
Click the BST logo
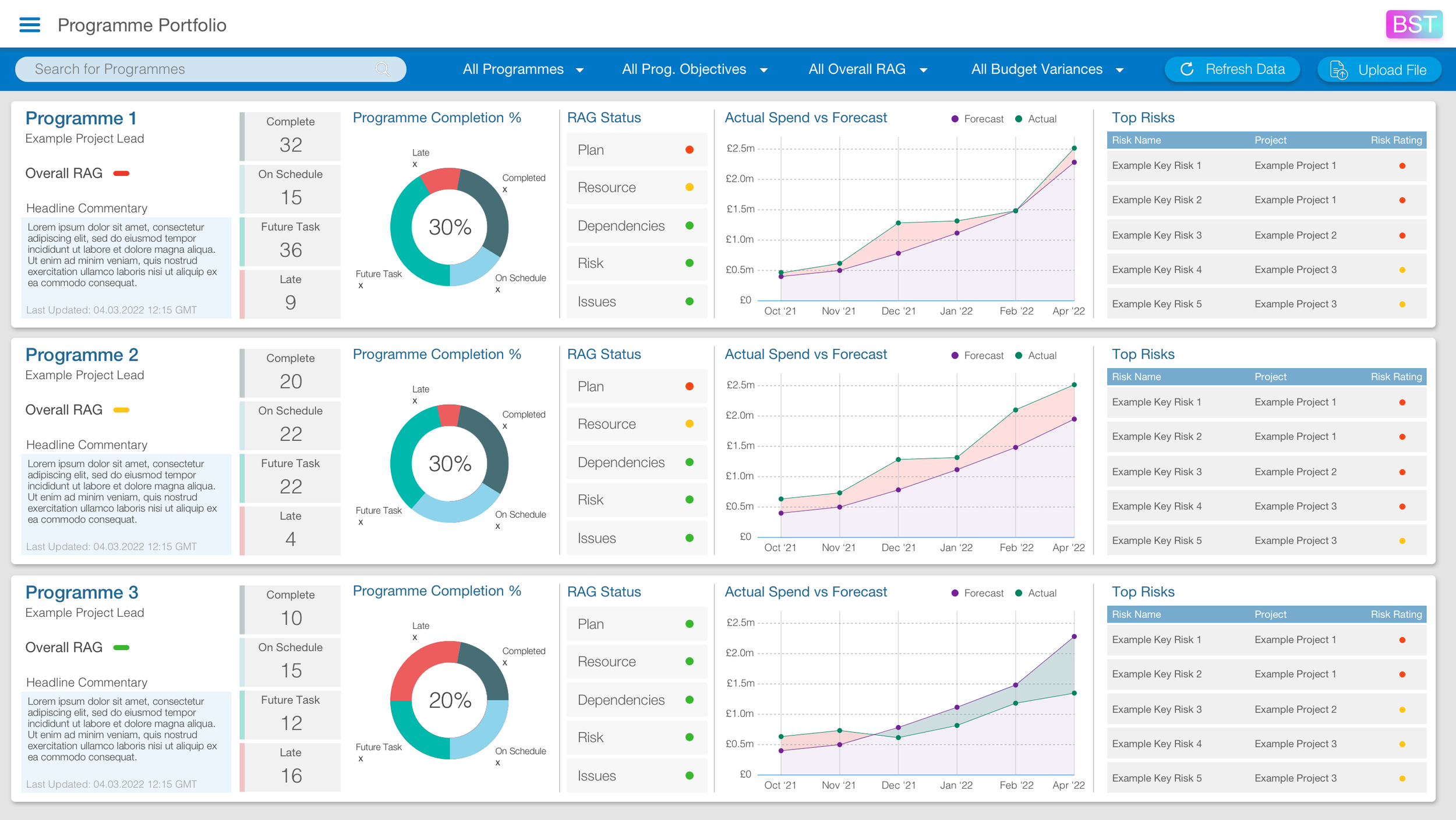click(x=1413, y=24)
